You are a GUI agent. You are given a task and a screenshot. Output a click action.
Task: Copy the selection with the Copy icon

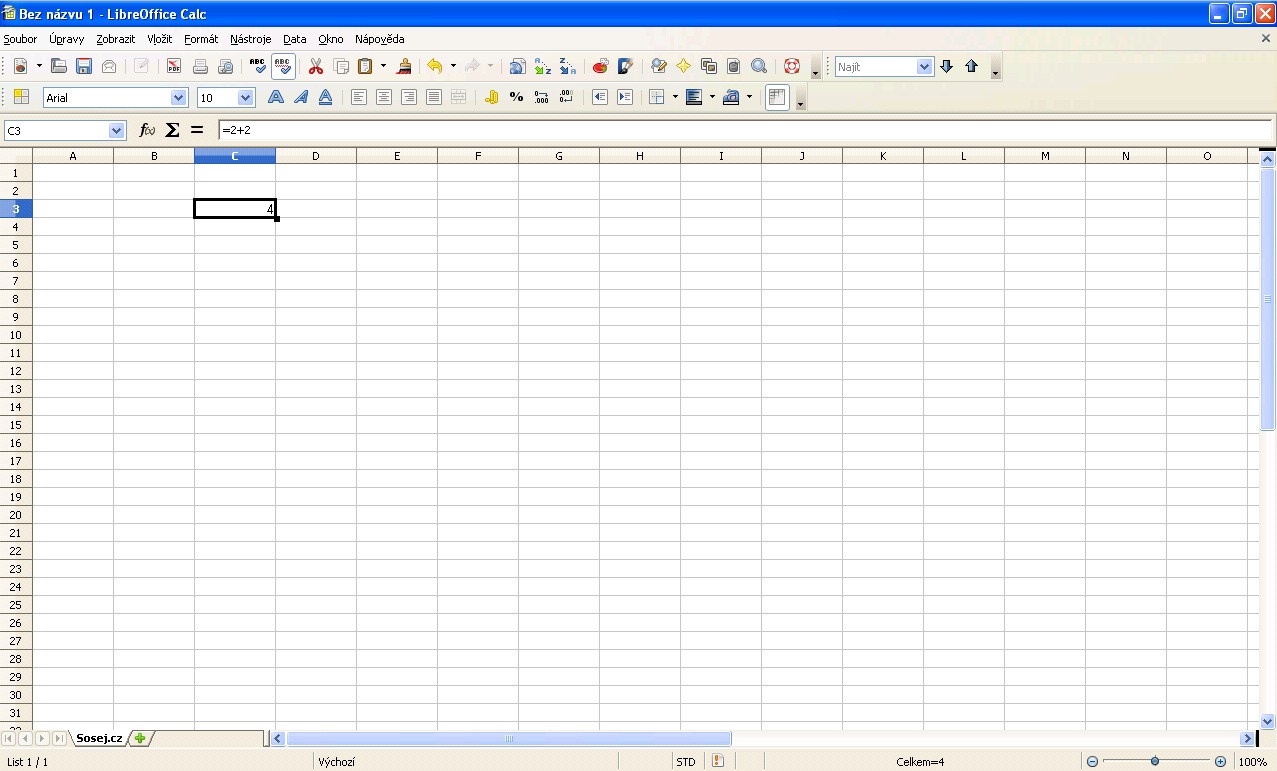341,67
